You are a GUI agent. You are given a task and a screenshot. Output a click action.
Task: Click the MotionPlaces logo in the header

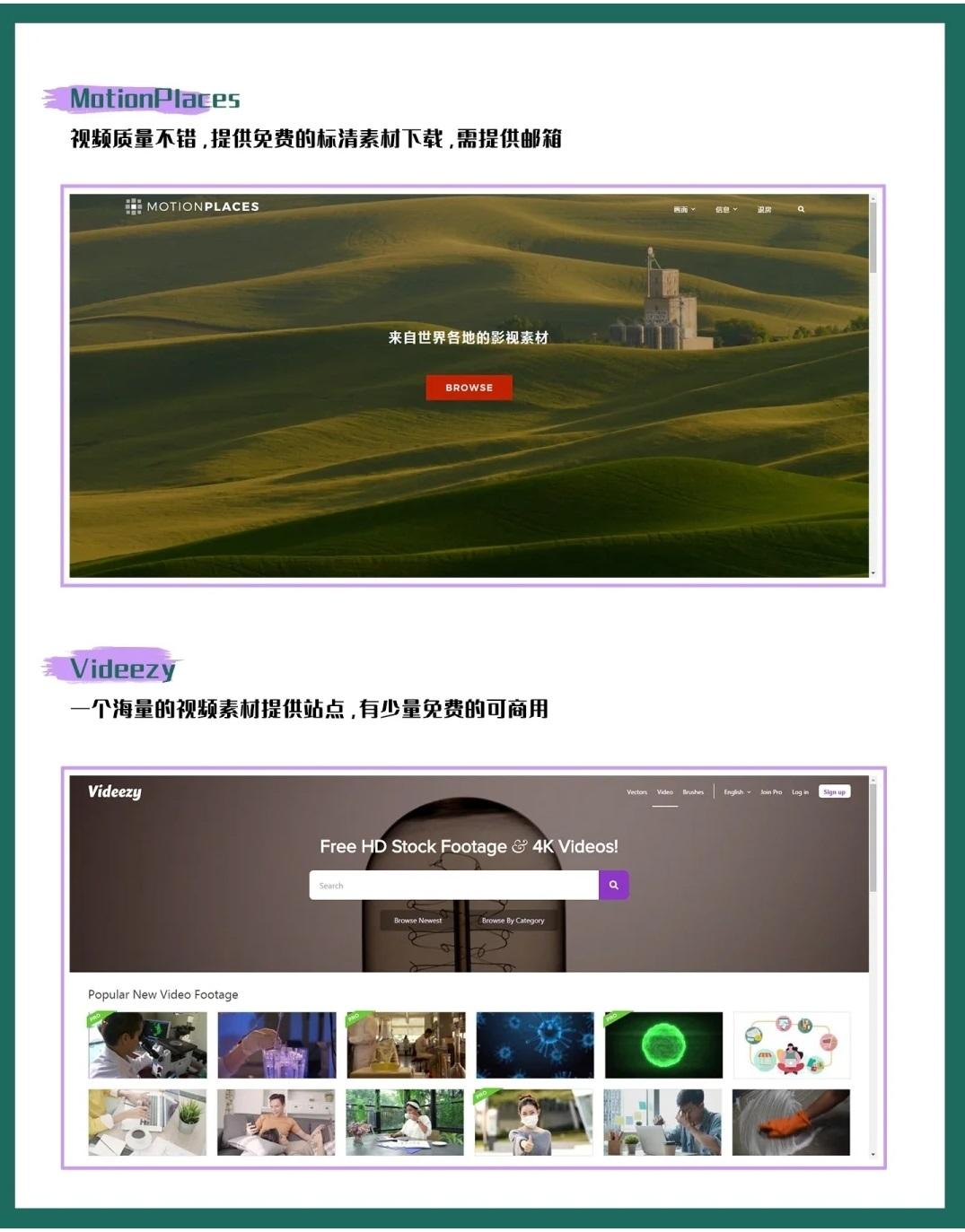[x=192, y=206]
